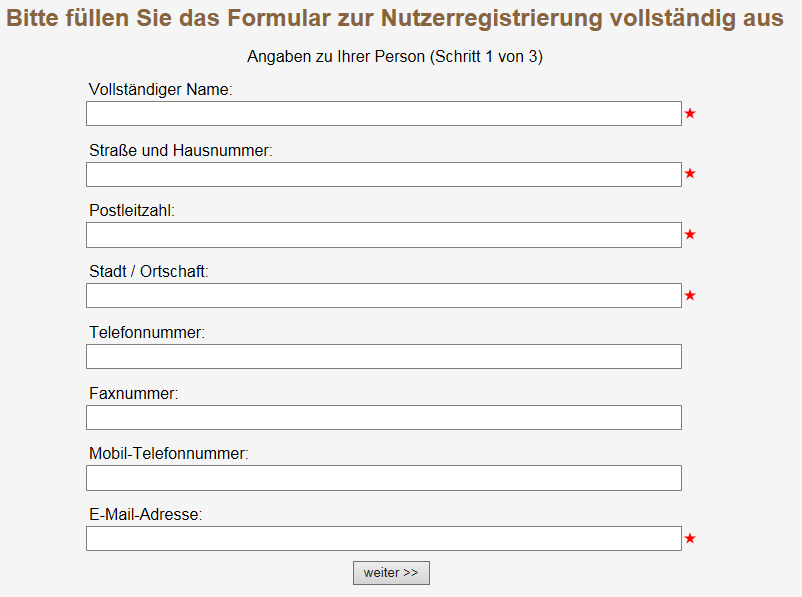Select the Postleitzahl input box

(x=384, y=235)
